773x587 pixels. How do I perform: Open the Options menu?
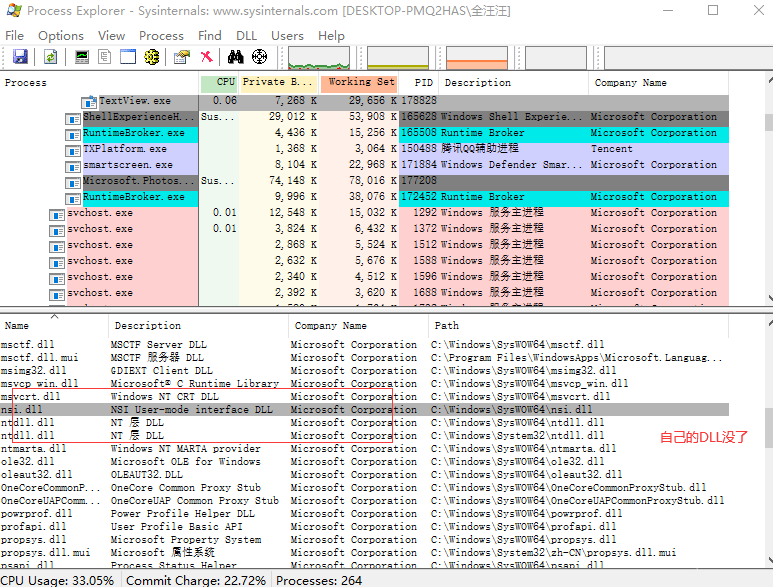tap(61, 36)
